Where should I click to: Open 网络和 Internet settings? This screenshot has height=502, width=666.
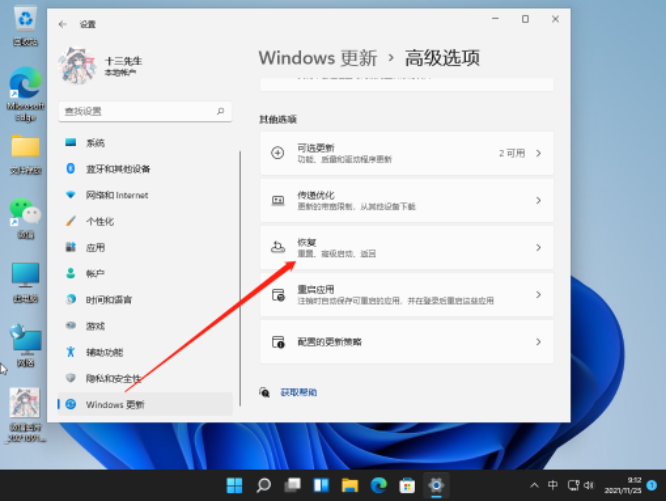click(116, 195)
